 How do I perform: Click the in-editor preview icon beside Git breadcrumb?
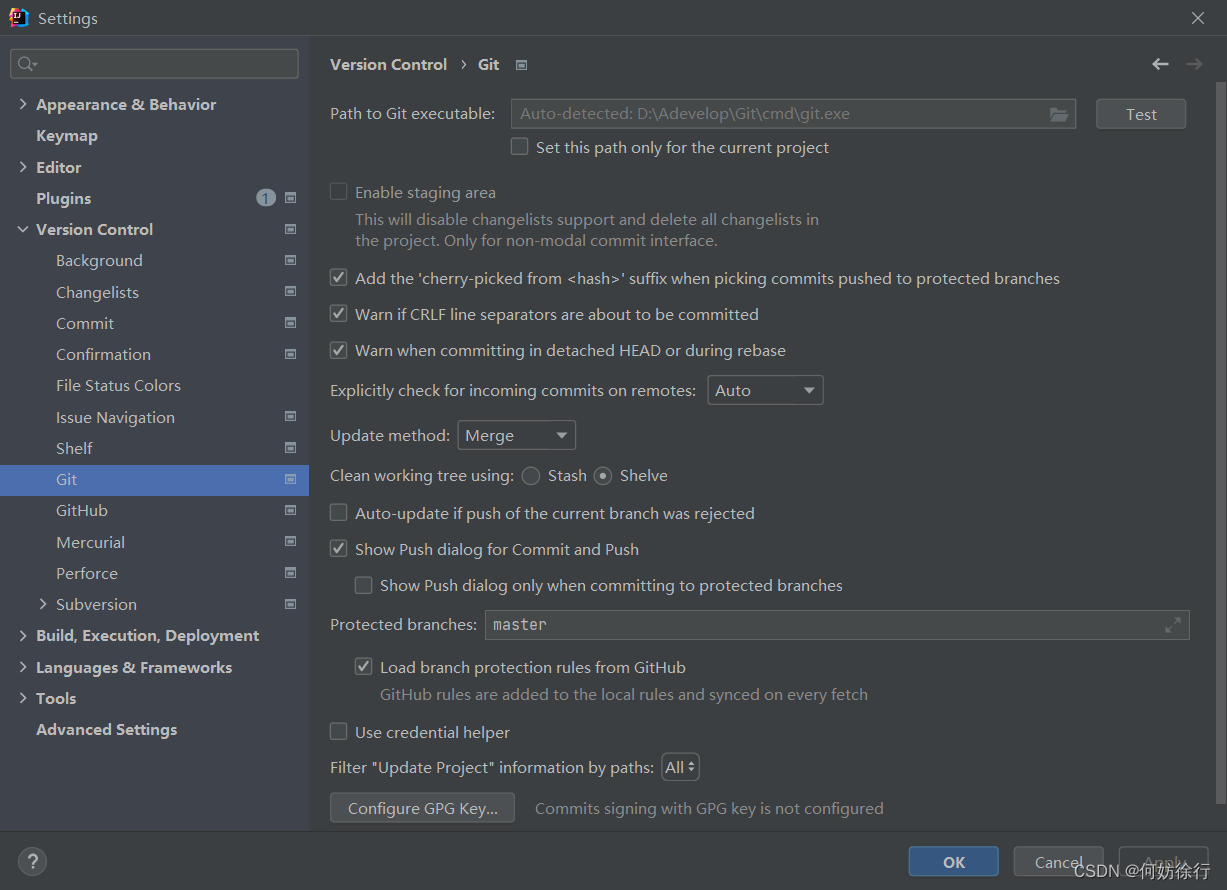pyautogui.click(x=521, y=63)
